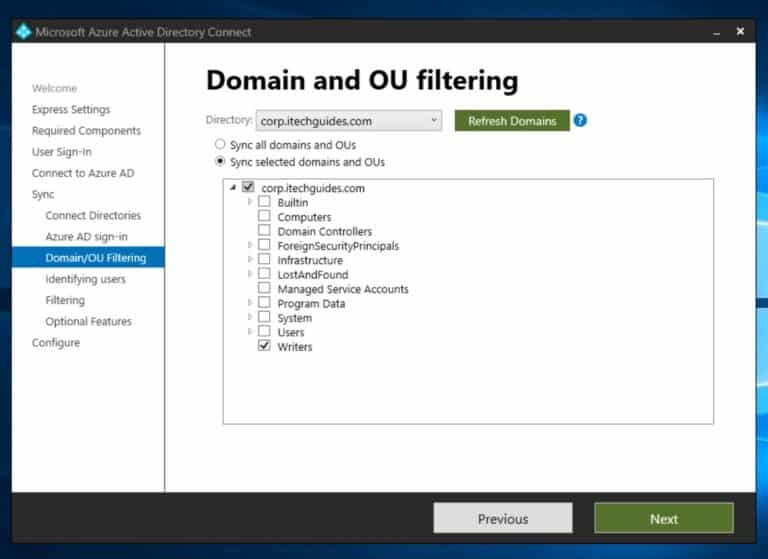Viewport: 768px width, 559px height.
Task: Check the Managed Service Accounts checkbox
Action: click(x=264, y=288)
